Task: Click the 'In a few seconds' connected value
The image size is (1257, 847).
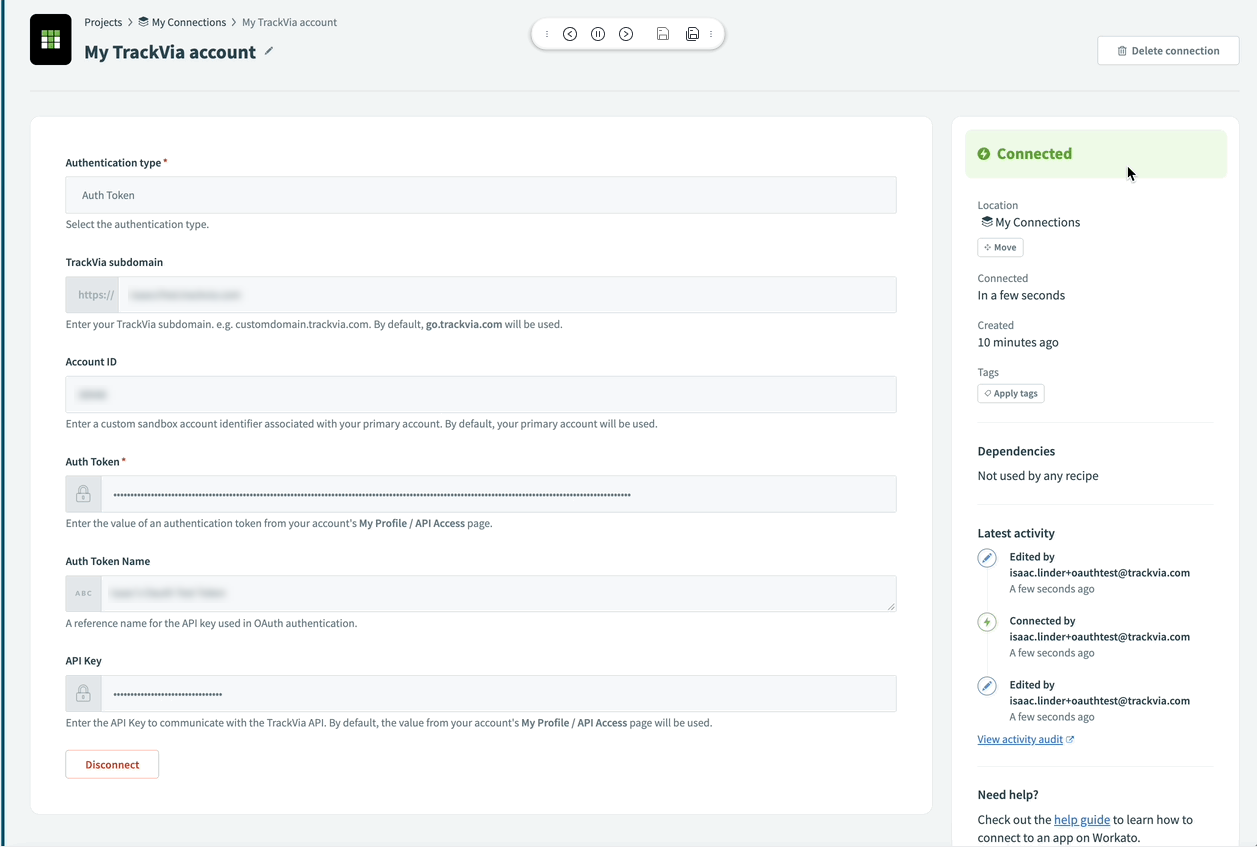Action: (x=1021, y=295)
